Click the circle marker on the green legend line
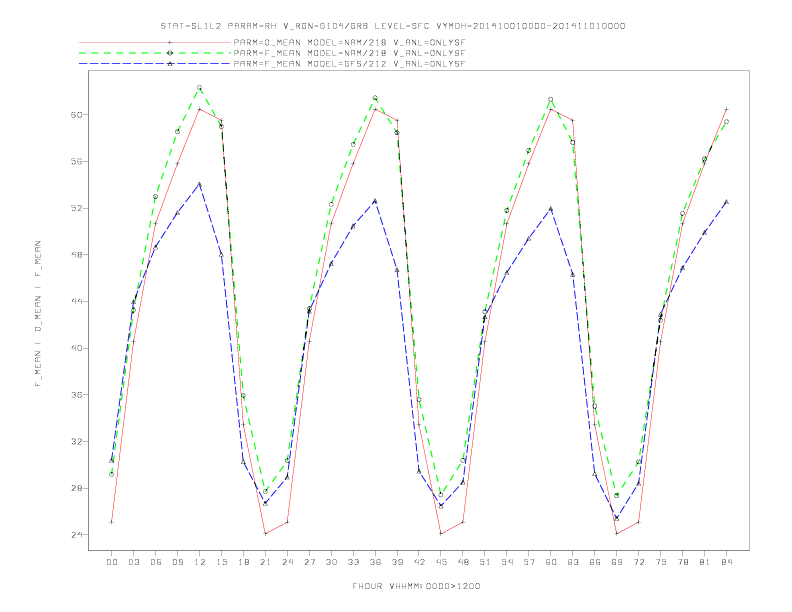The width and height of the screenshot is (792, 612). pos(170,53)
